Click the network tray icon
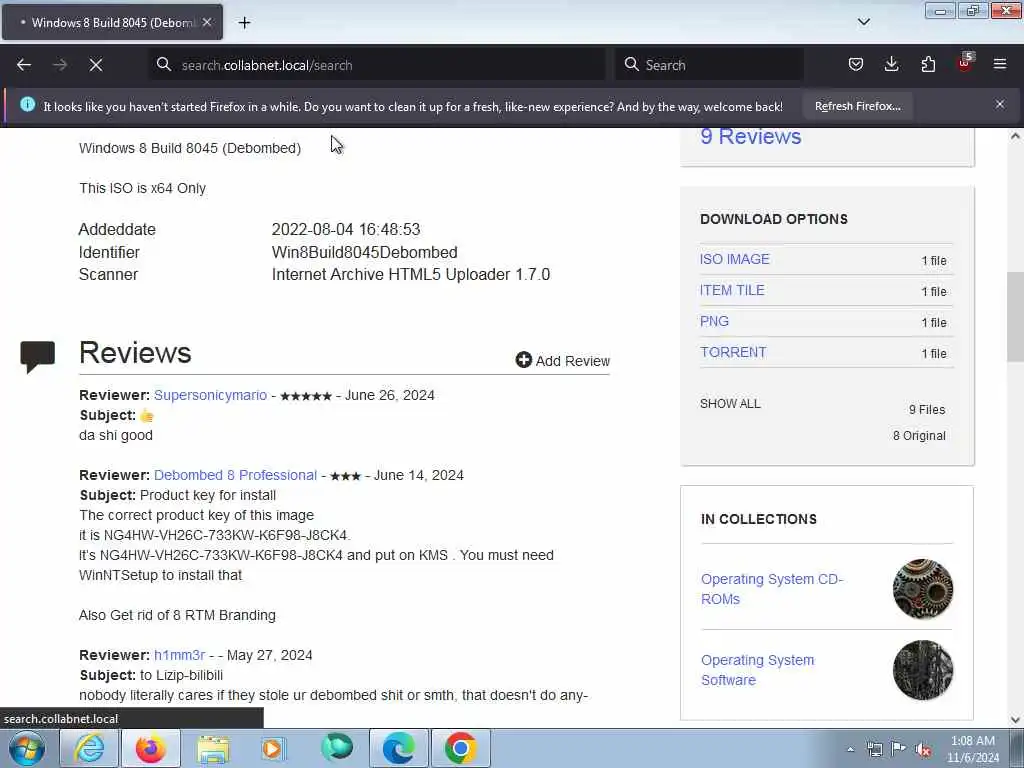1024x768 pixels. pyautogui.click(x=874, y=749)
